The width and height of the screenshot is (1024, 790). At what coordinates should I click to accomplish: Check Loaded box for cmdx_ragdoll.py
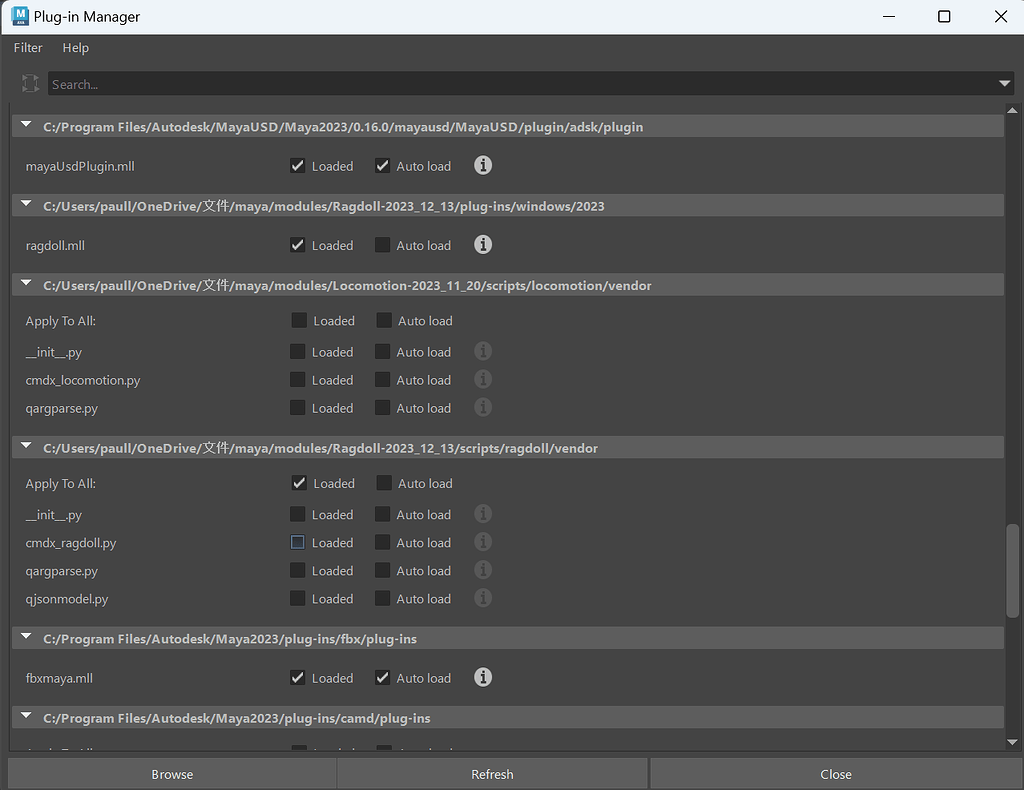pos(297,543)
